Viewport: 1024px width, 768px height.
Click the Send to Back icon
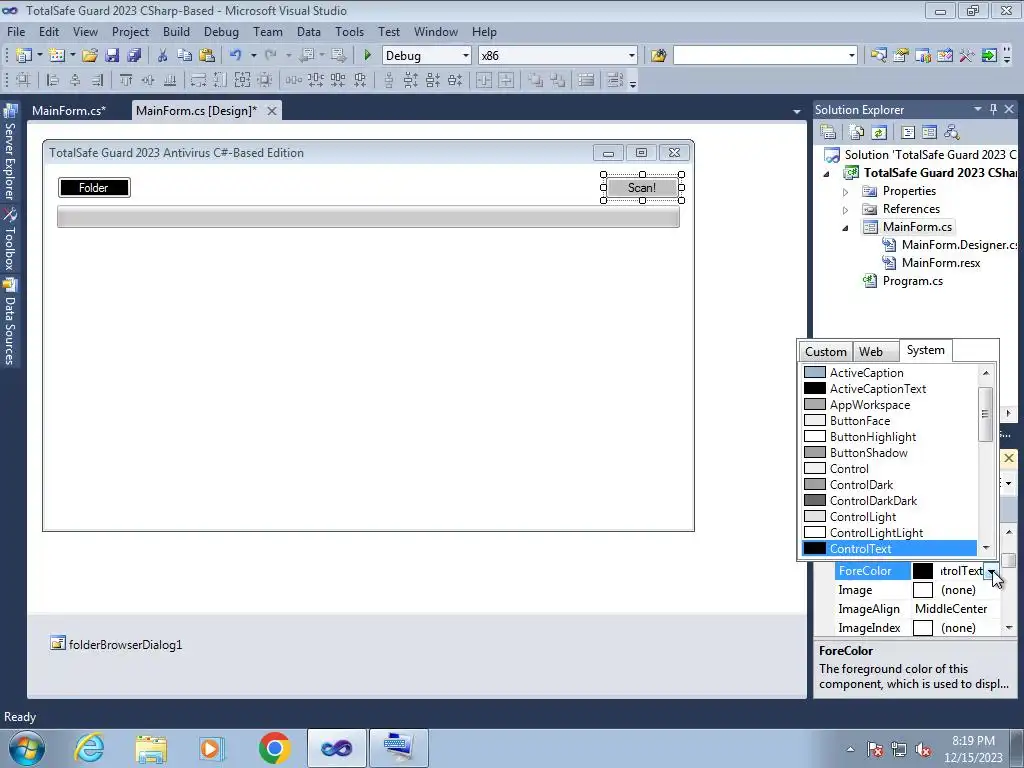pos(558,80)
